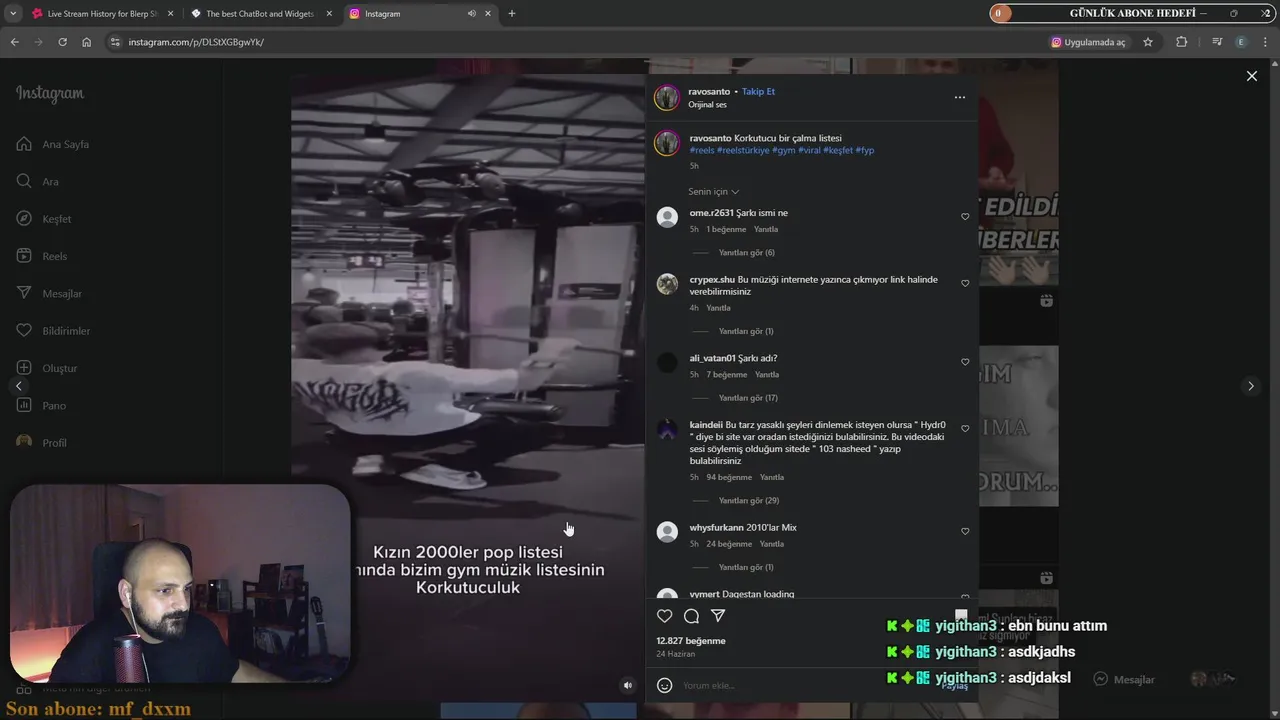Image resolution: width=1280 pixels, height=720 pixels.
Task: Go to next post arrow
Action: (1250, 386)
